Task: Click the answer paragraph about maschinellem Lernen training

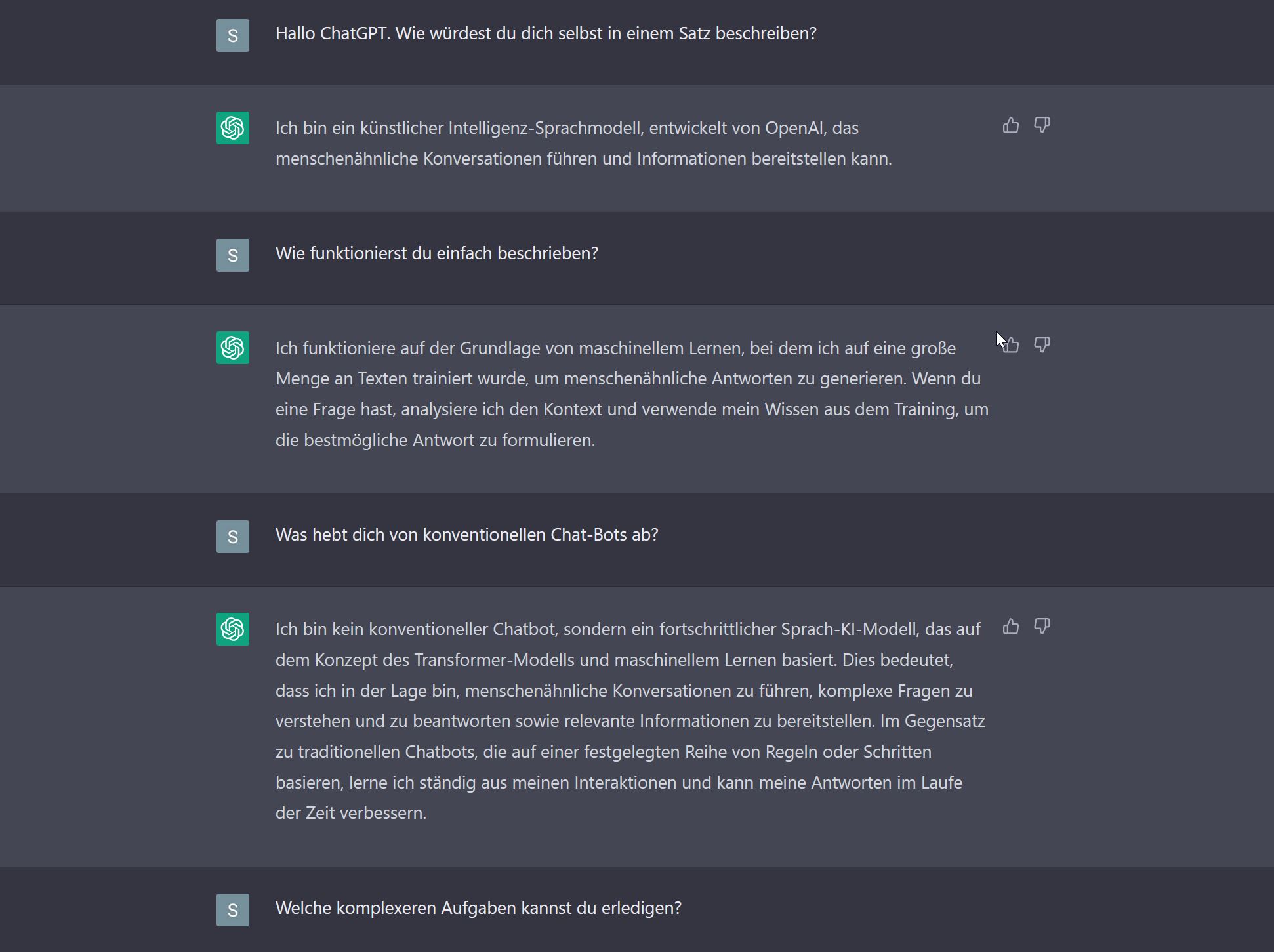Action: coord(631,394)
